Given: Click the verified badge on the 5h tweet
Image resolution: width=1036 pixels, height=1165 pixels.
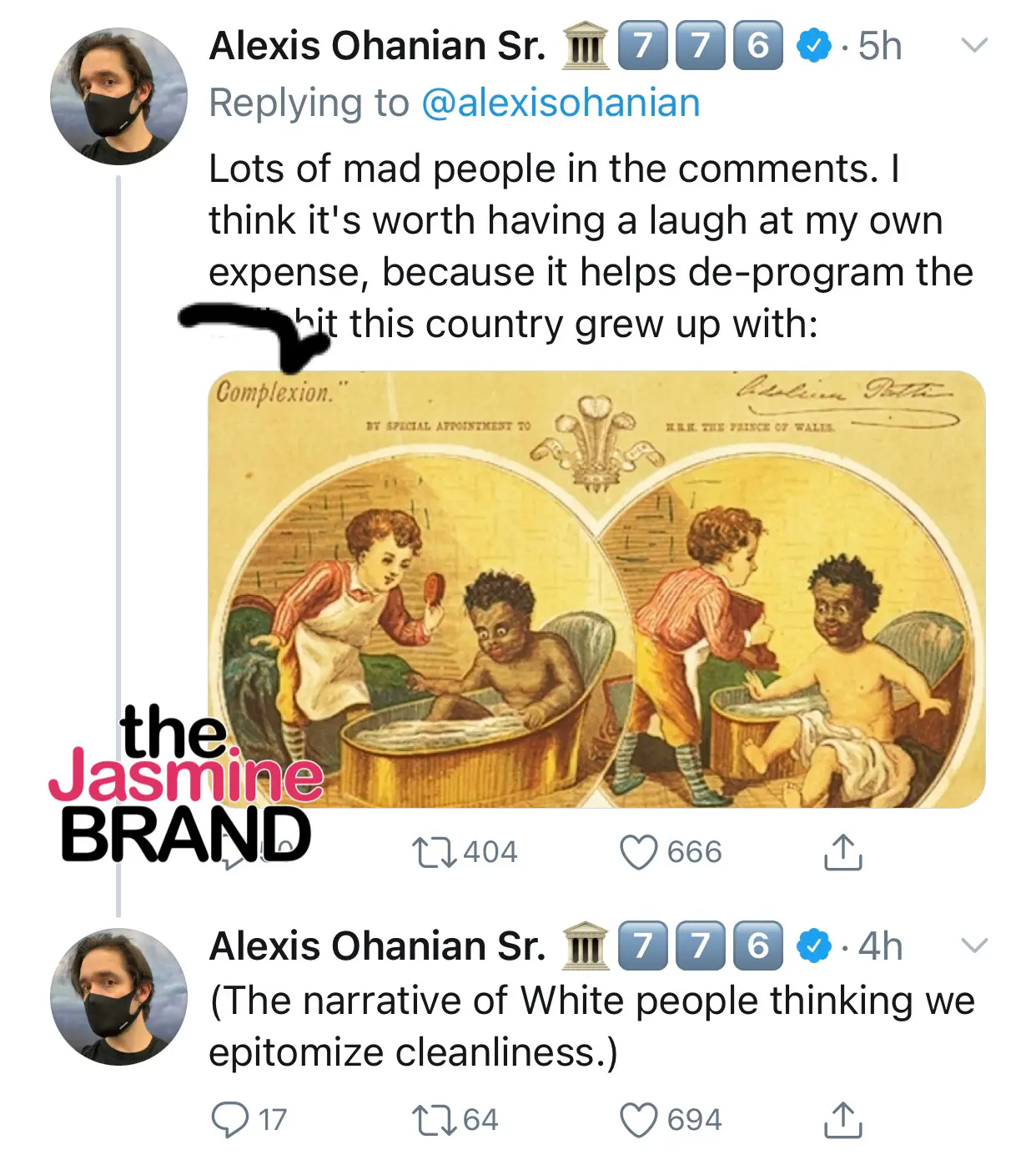Looking at the screenshot, I should click(813, 46).
